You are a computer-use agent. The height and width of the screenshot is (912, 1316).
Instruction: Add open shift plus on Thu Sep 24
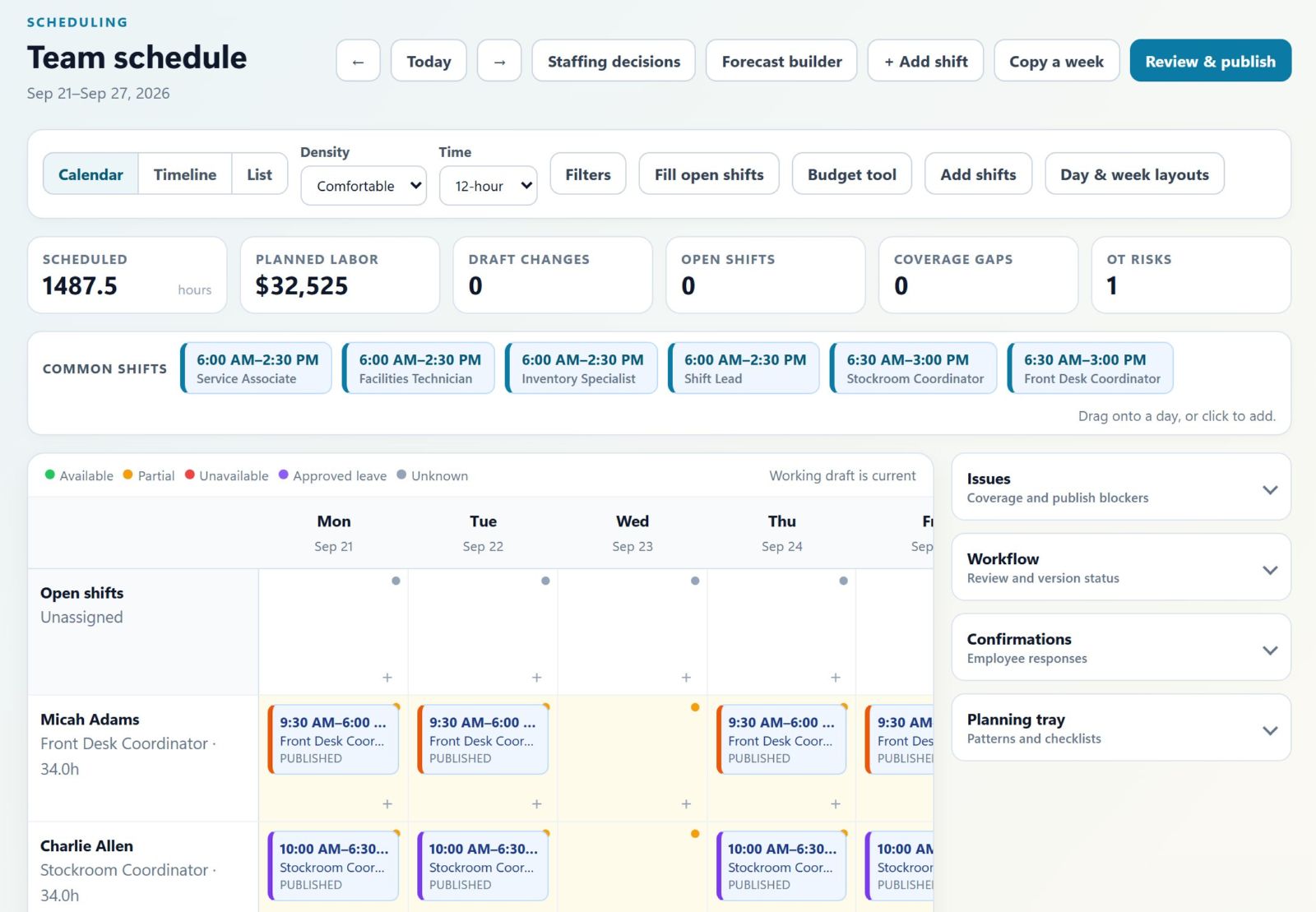[x=835, y=678]
